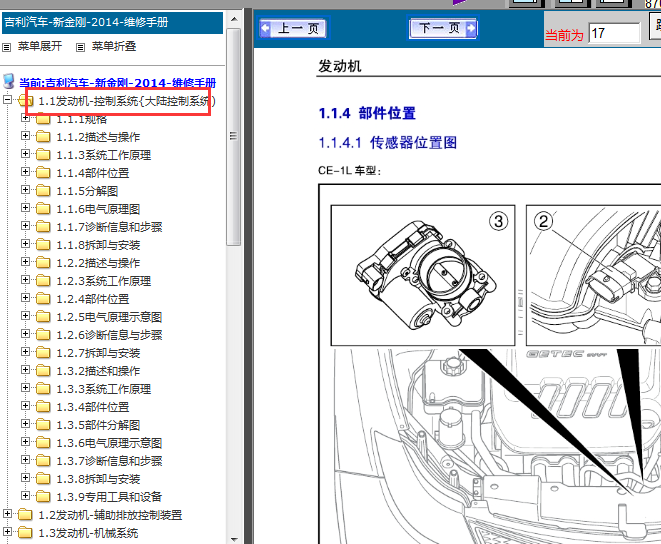This screenshot has width=661, height=544.
Task: Click folder icon of 1.2.4部件位置
Action: [43, 299]
